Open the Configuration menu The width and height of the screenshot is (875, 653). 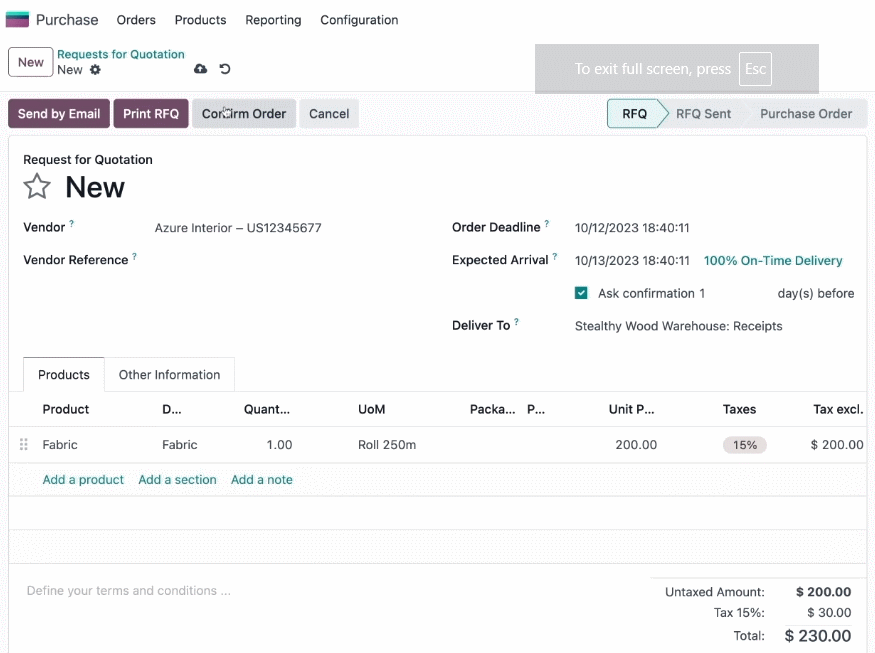pyautogui.click(x=359, y=20)
